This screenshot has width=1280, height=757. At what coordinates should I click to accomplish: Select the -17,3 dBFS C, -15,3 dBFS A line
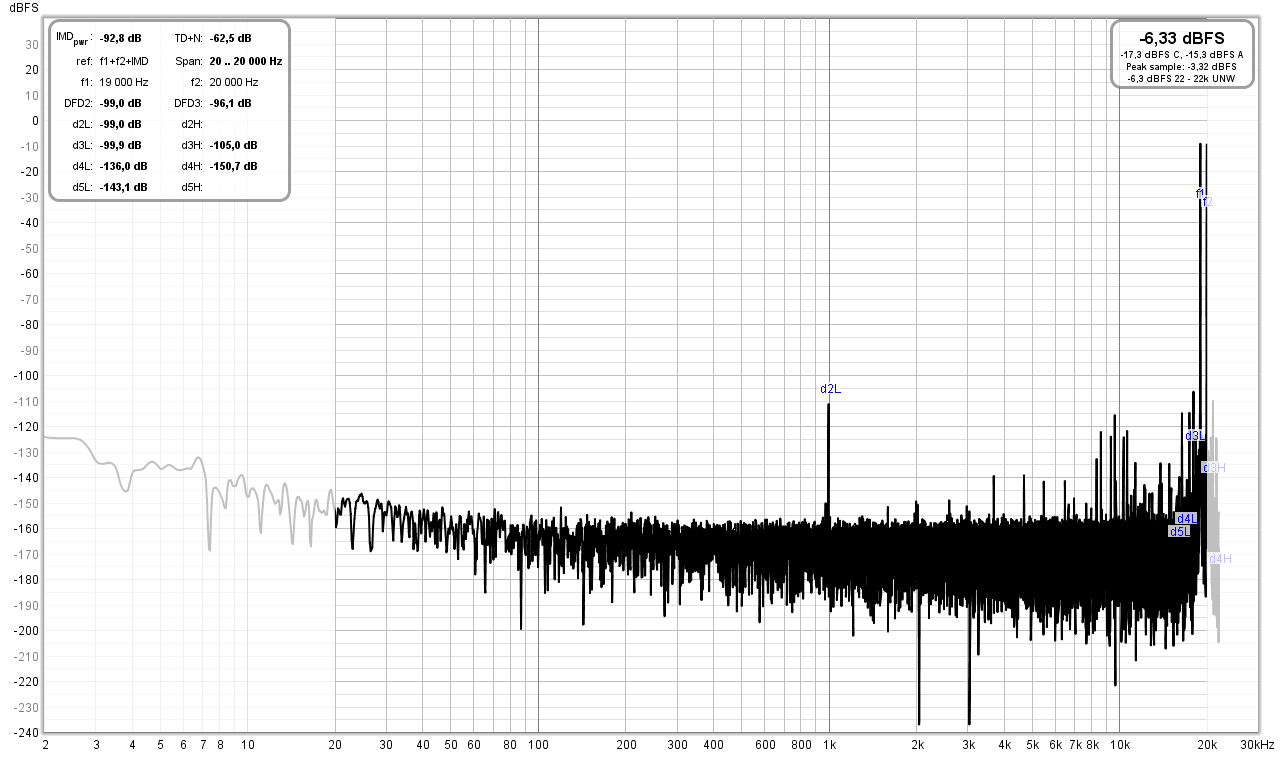click(x=1182, y=54)
